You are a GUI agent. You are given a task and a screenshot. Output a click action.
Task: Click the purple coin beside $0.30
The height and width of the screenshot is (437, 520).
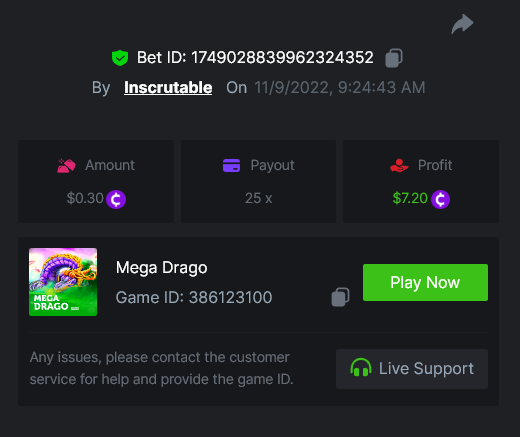(x=116, y=199)
